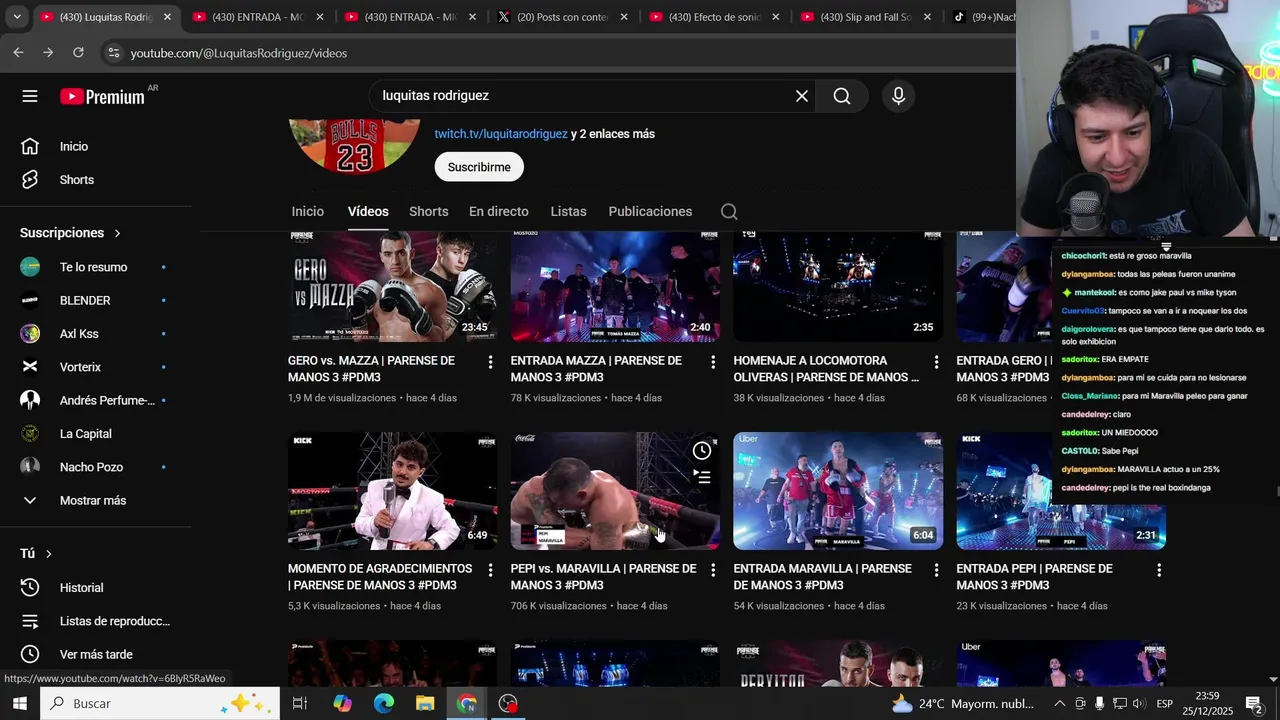1280x720 pixels.
Task: Expand the Suscripciones section chevron
Action: coord(117,233)
